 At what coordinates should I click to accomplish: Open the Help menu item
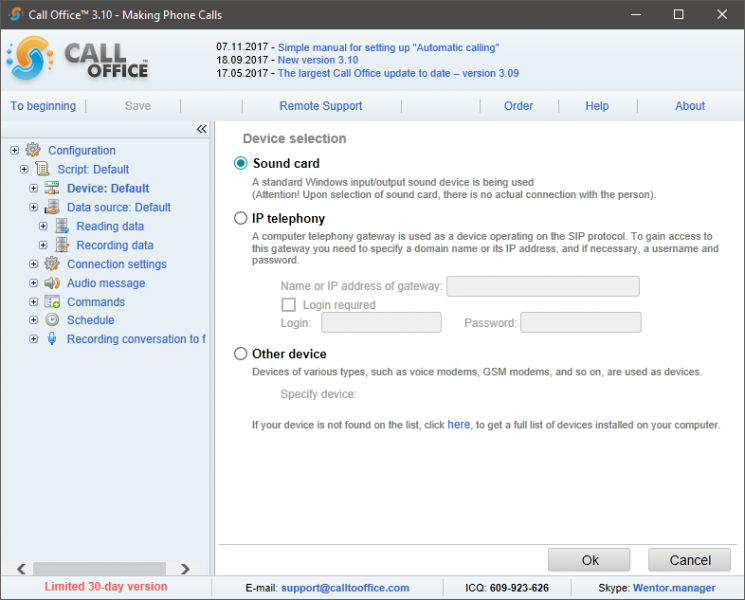[x=597, y=106]
